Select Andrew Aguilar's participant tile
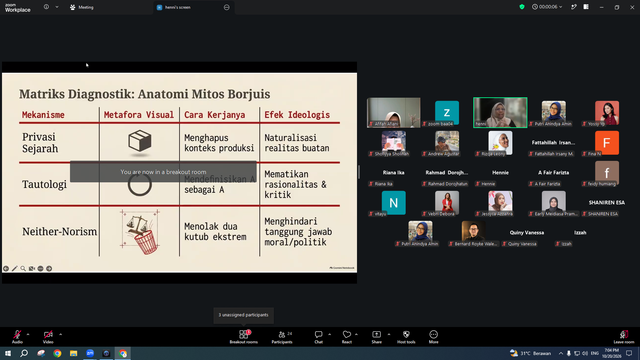 [447, 142]
